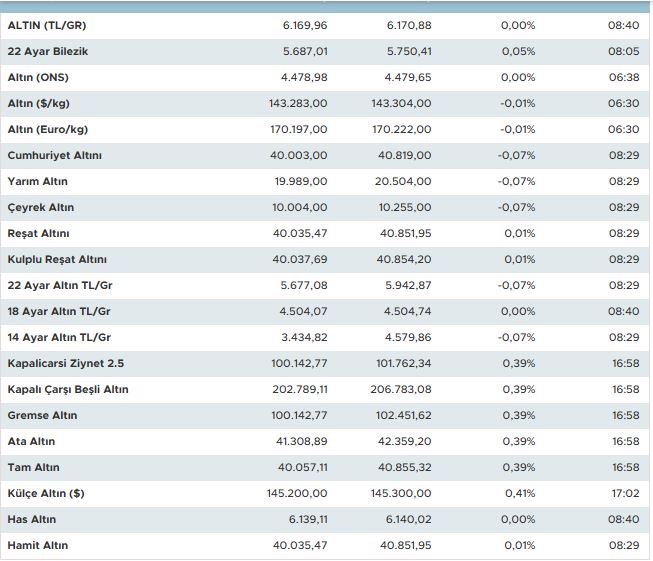Image resolution: width=653 pixels, height=561 pixels.
Task: Open the Ata Altın entry
Action: 31,442
